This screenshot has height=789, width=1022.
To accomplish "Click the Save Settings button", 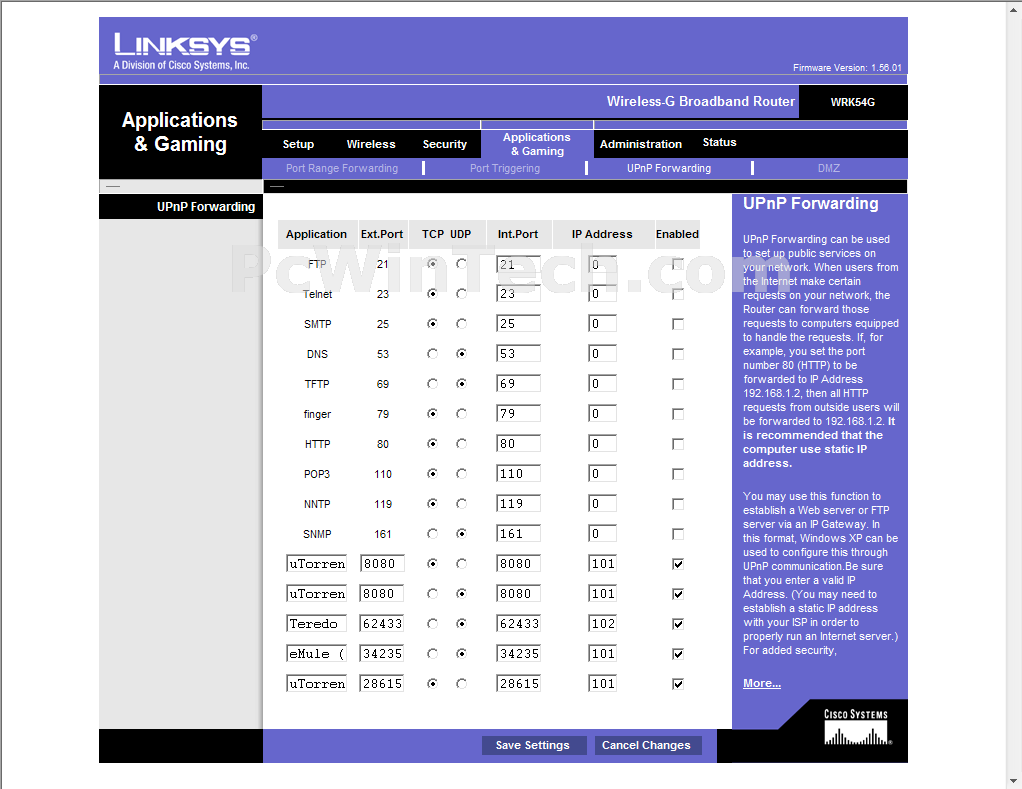I will (534, 745).
